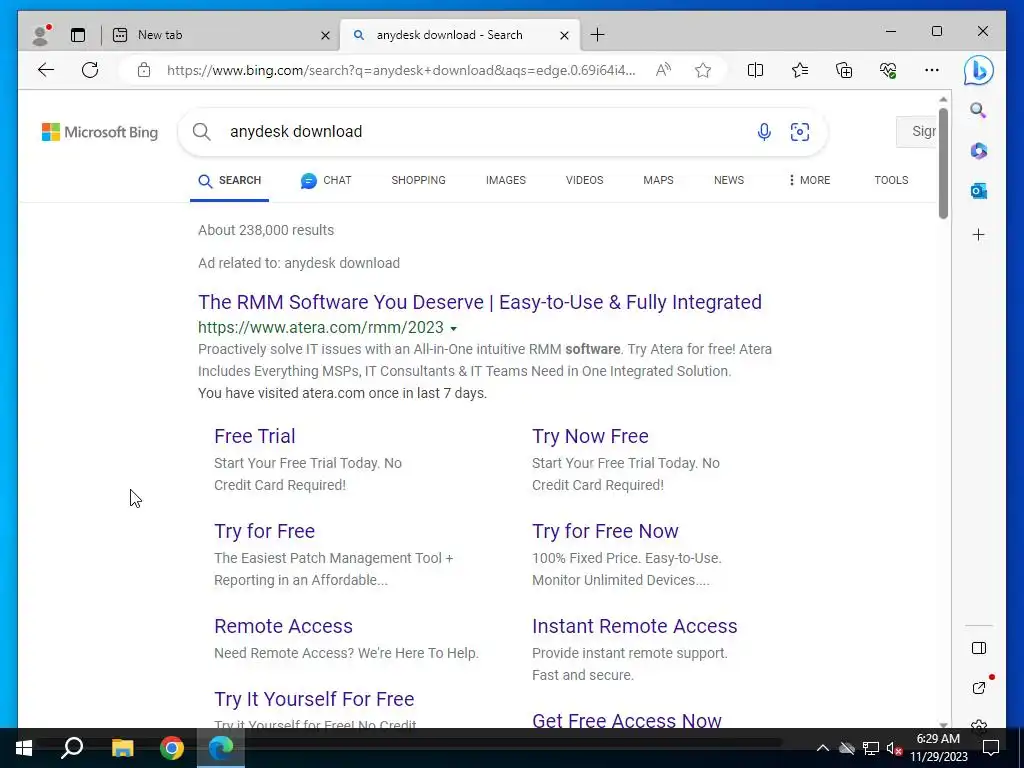The height and width of the screenshot is (768, 1024).
Task: Open the Try for Free Now link
Action: tap(605, 532)
